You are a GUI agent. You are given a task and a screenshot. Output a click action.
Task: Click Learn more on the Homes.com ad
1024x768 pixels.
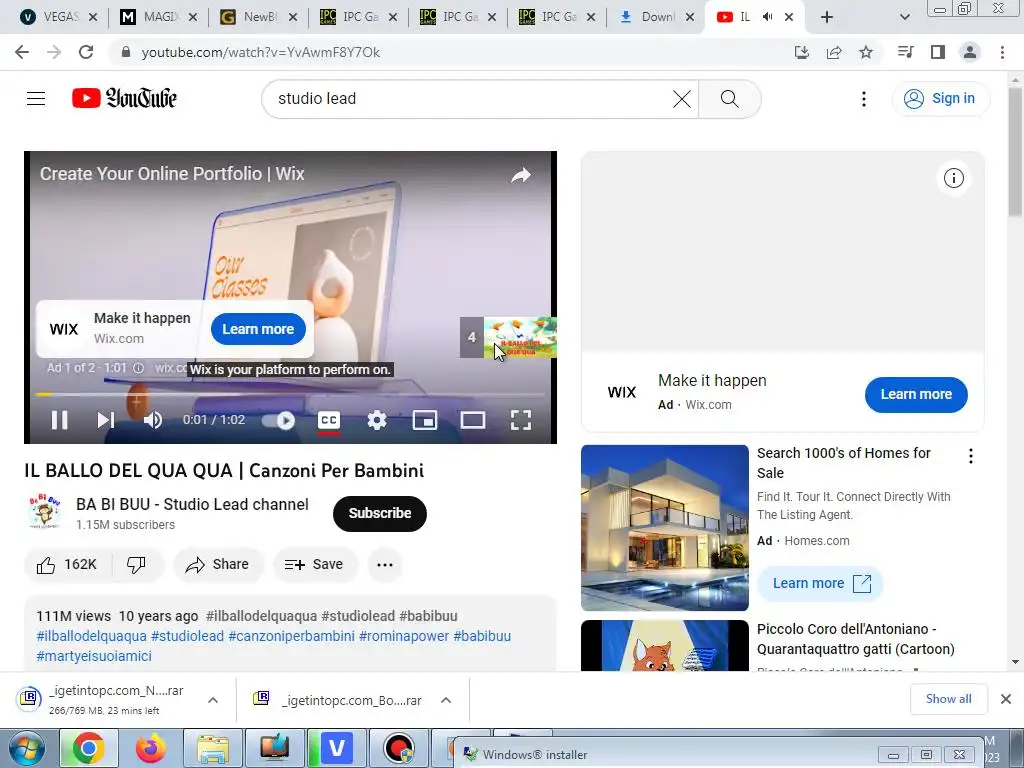[820, 583]
